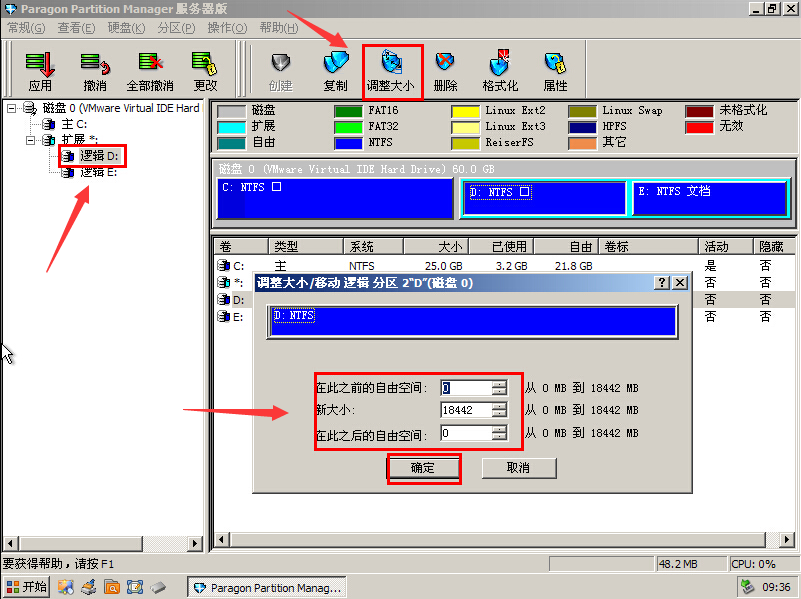The image size is (801, 599).
Task: Select logical D: icon in tree
Action: (x=68, y=156)
